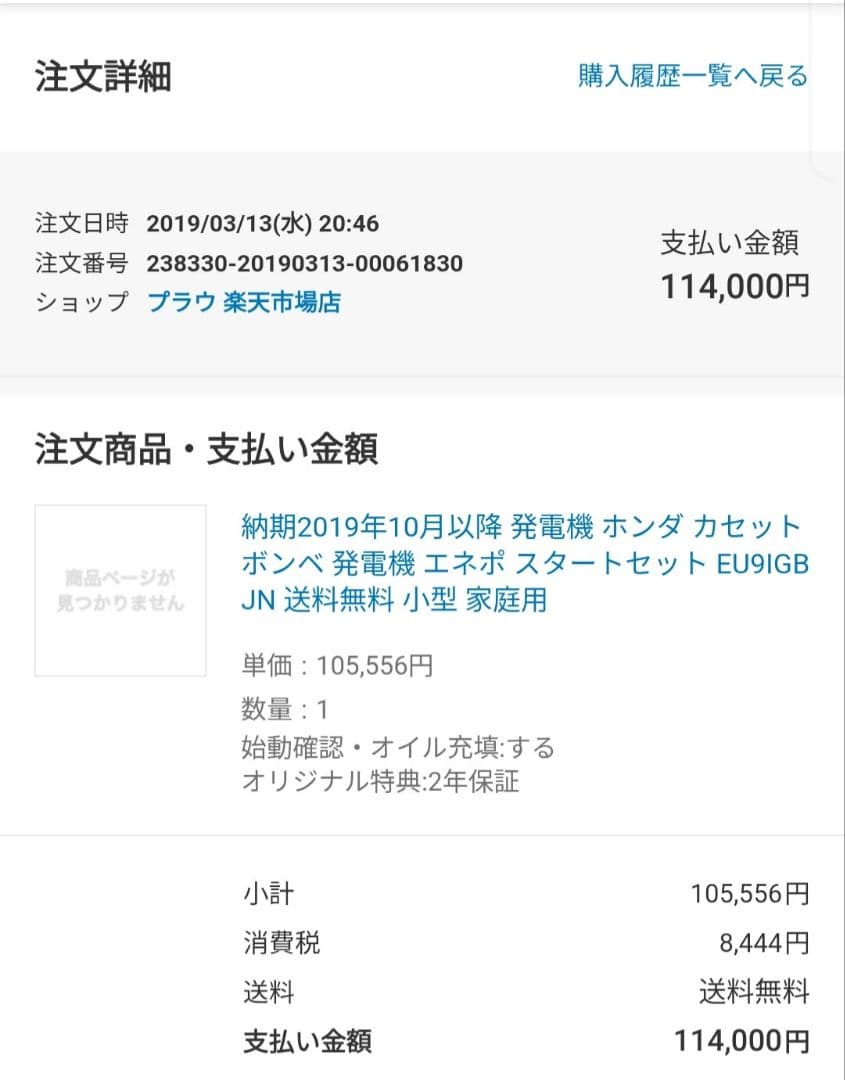Go back via 購入履歴一覧へ戻る link
Screen dimensions: 845x1080
[x=692, y=76]
